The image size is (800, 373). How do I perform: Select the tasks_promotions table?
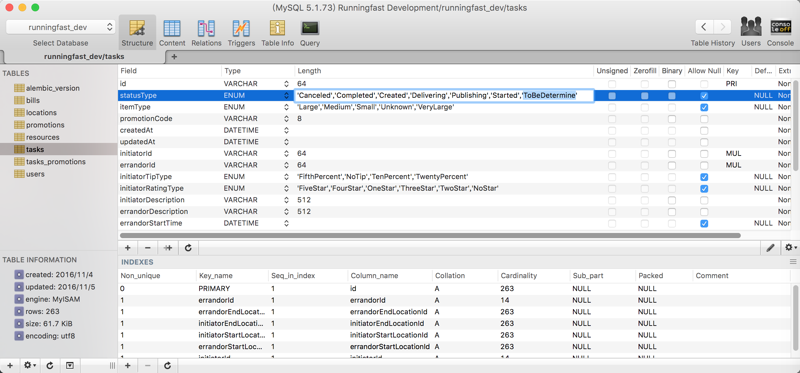click(x=56, y=162)
